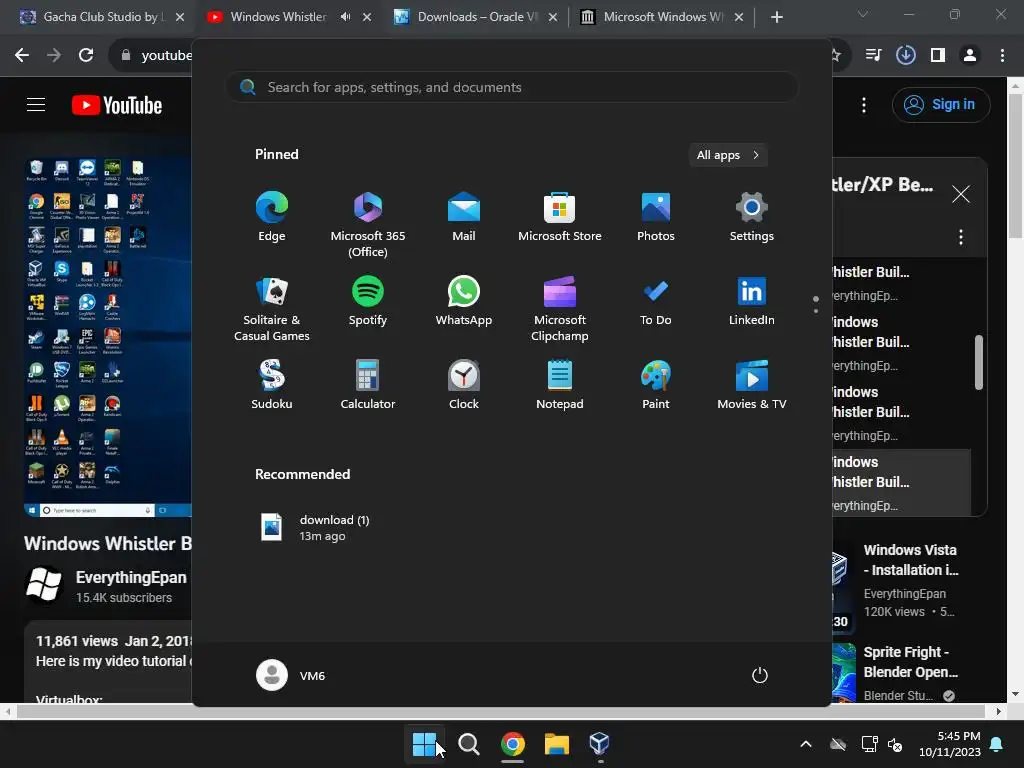
Task: Open Edge from pinned apps
Action: [272, 217]
